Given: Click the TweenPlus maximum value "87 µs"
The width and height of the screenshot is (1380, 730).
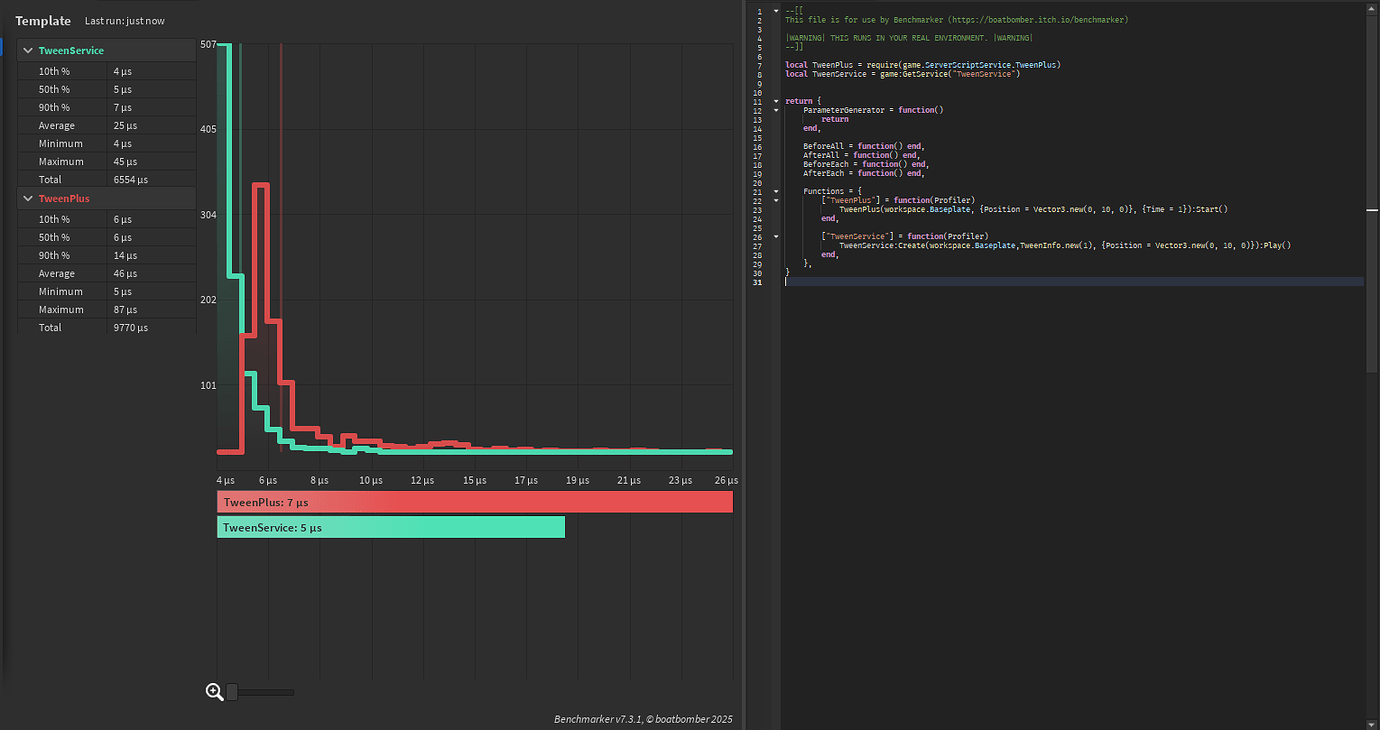Looking at the screenshot, I should pyautogui.click(x=125, y=310).
